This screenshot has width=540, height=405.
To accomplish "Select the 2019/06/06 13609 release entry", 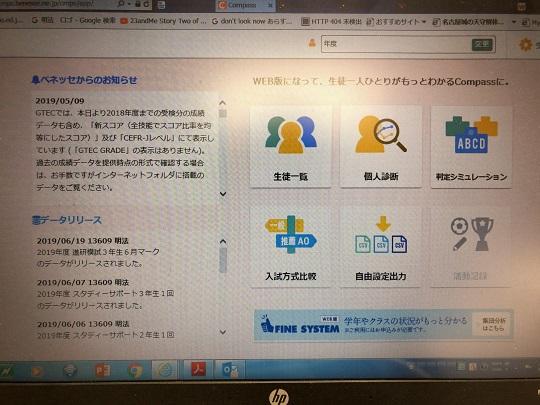I will coord(83,324).
